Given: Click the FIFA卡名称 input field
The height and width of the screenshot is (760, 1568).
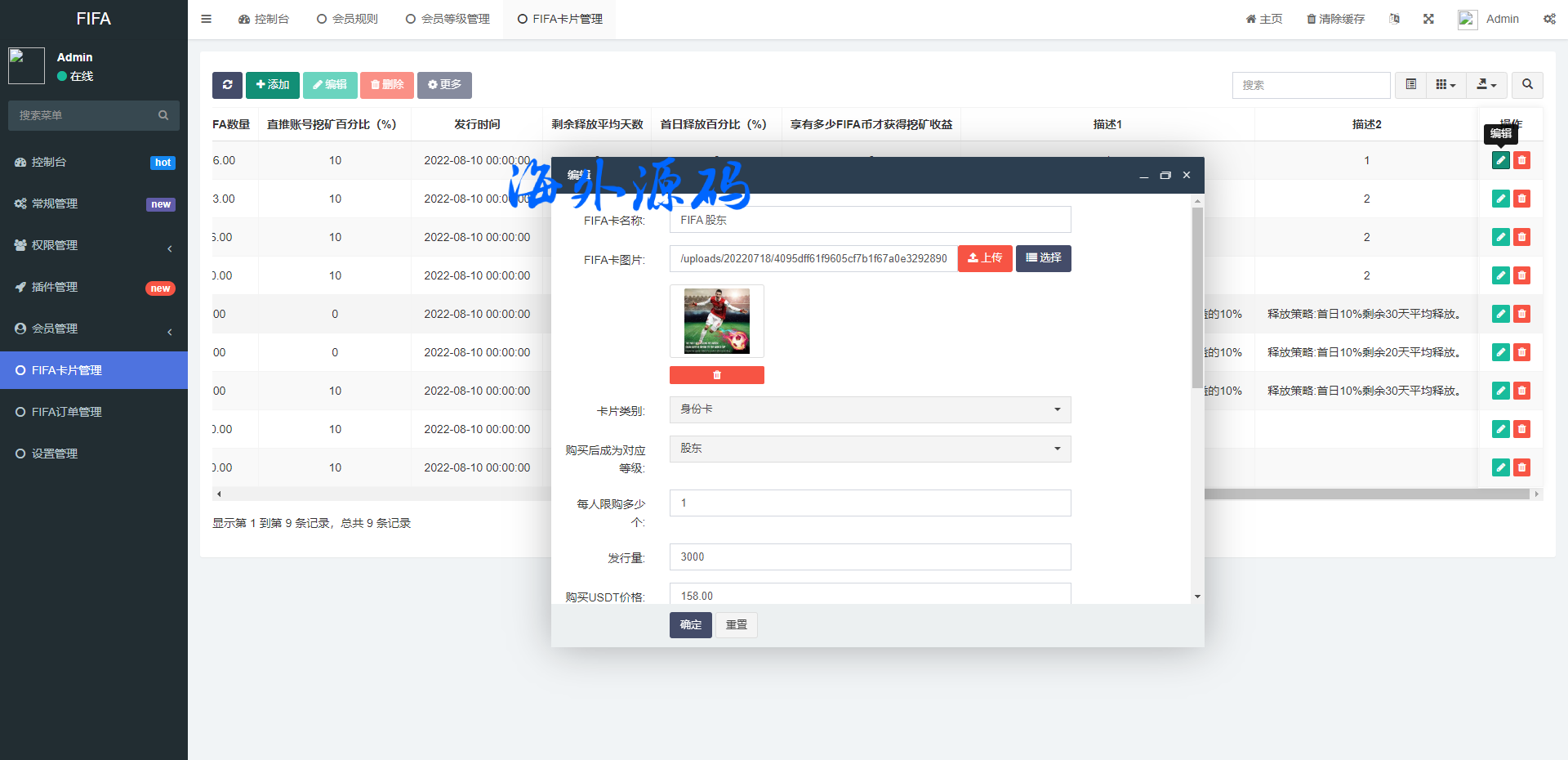Looking at the screenshot, I should [870, 220].
